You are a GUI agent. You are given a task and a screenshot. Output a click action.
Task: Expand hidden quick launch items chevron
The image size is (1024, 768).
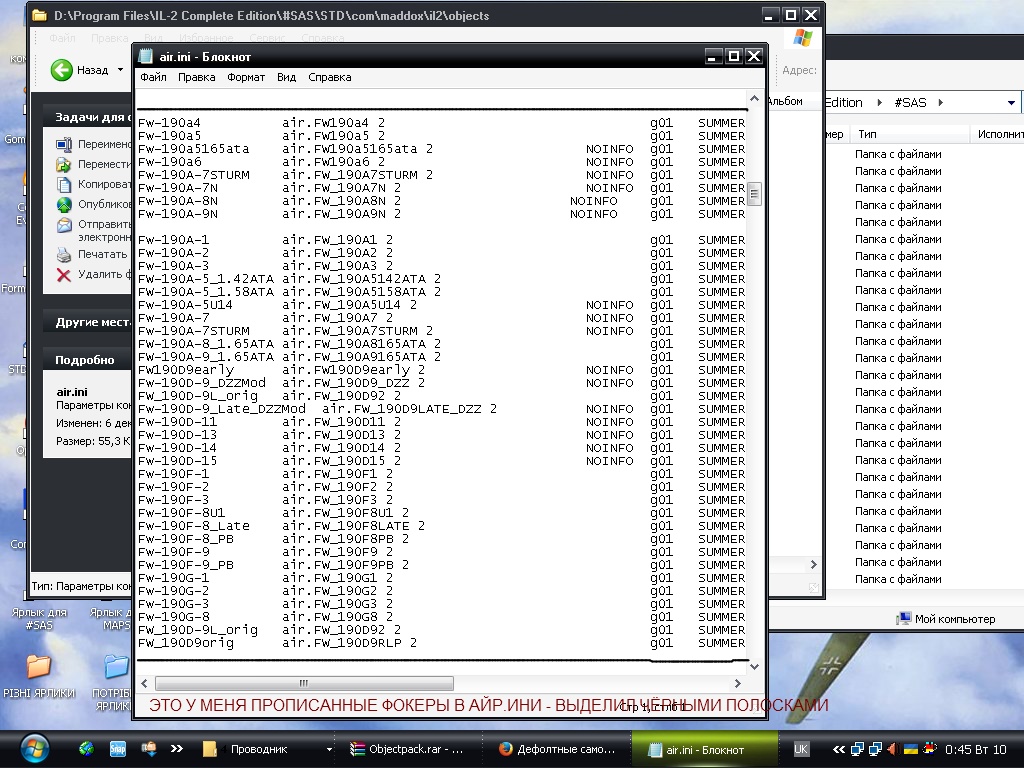click(x=176, y=749)
